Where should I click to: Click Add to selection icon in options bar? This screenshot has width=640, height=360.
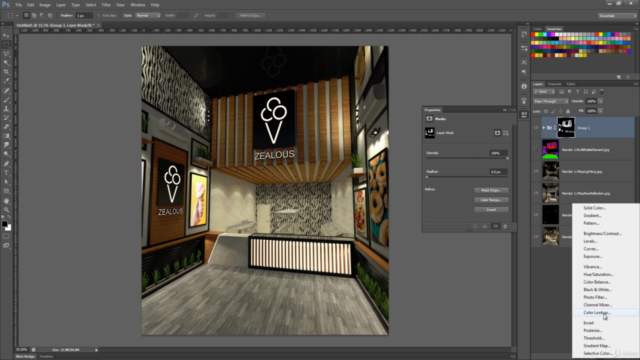34,16
